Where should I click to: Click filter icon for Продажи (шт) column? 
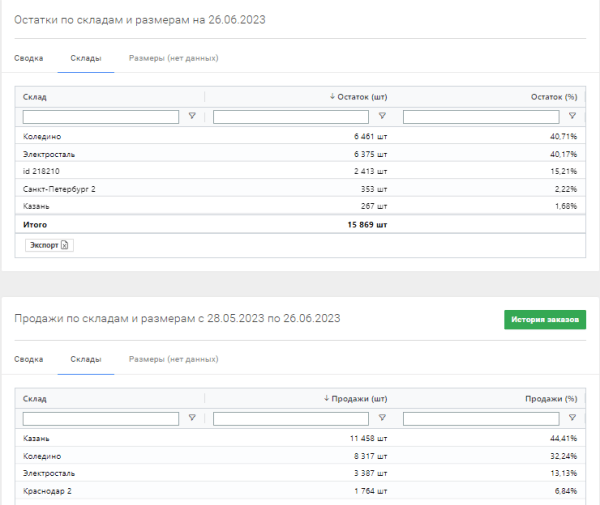point(381,418)
